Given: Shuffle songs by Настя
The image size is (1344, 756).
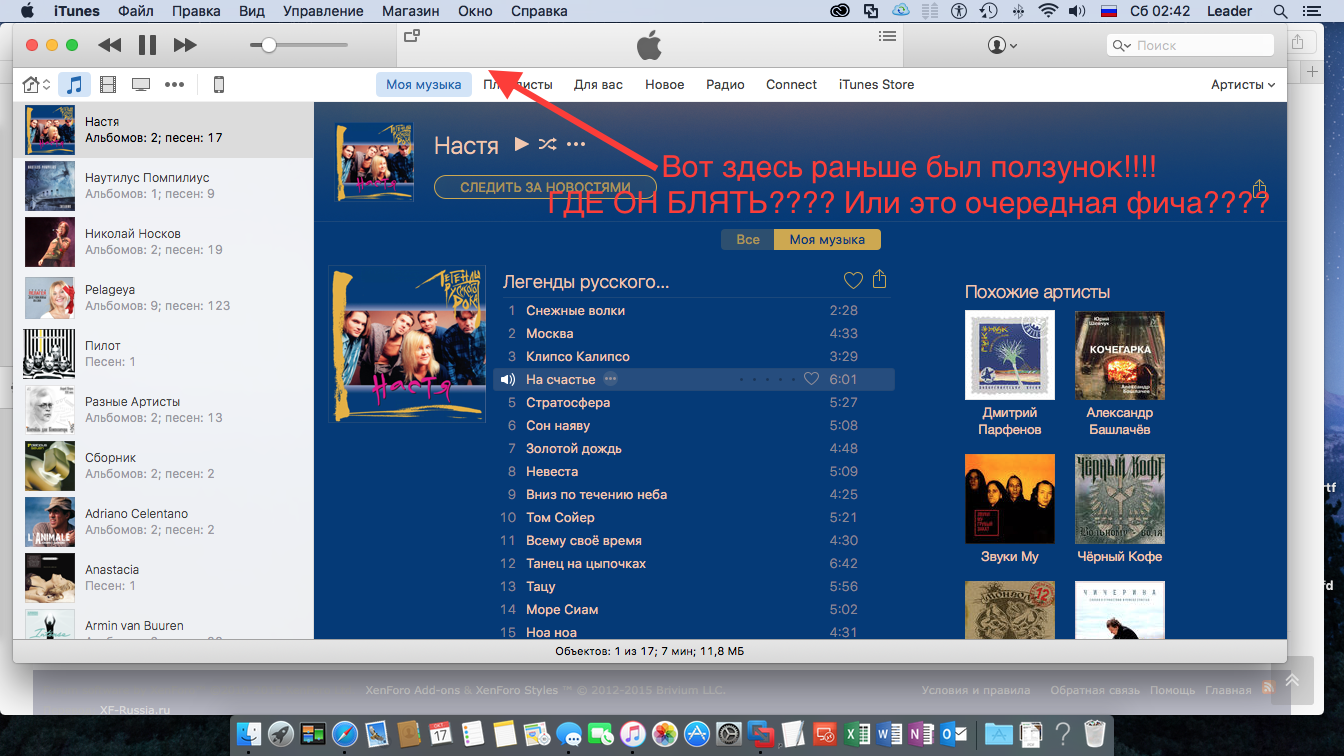Looking at the screenshot, I should click(x=547, y=144).
